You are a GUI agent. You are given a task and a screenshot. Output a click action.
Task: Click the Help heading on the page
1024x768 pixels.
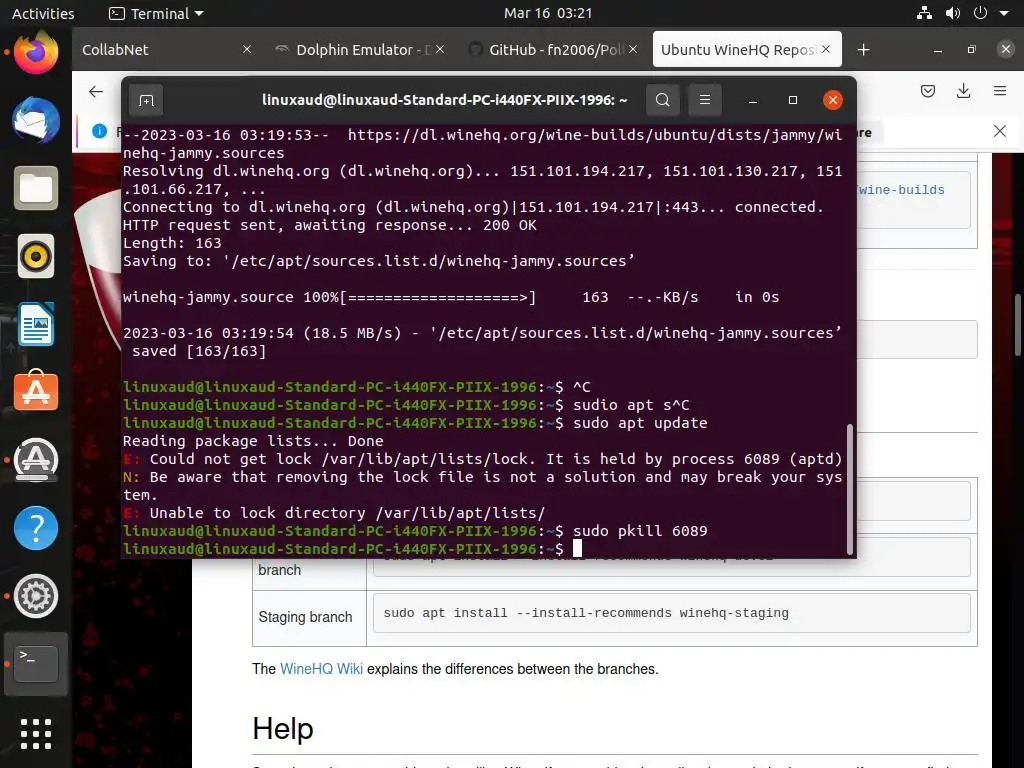(283, 728)
